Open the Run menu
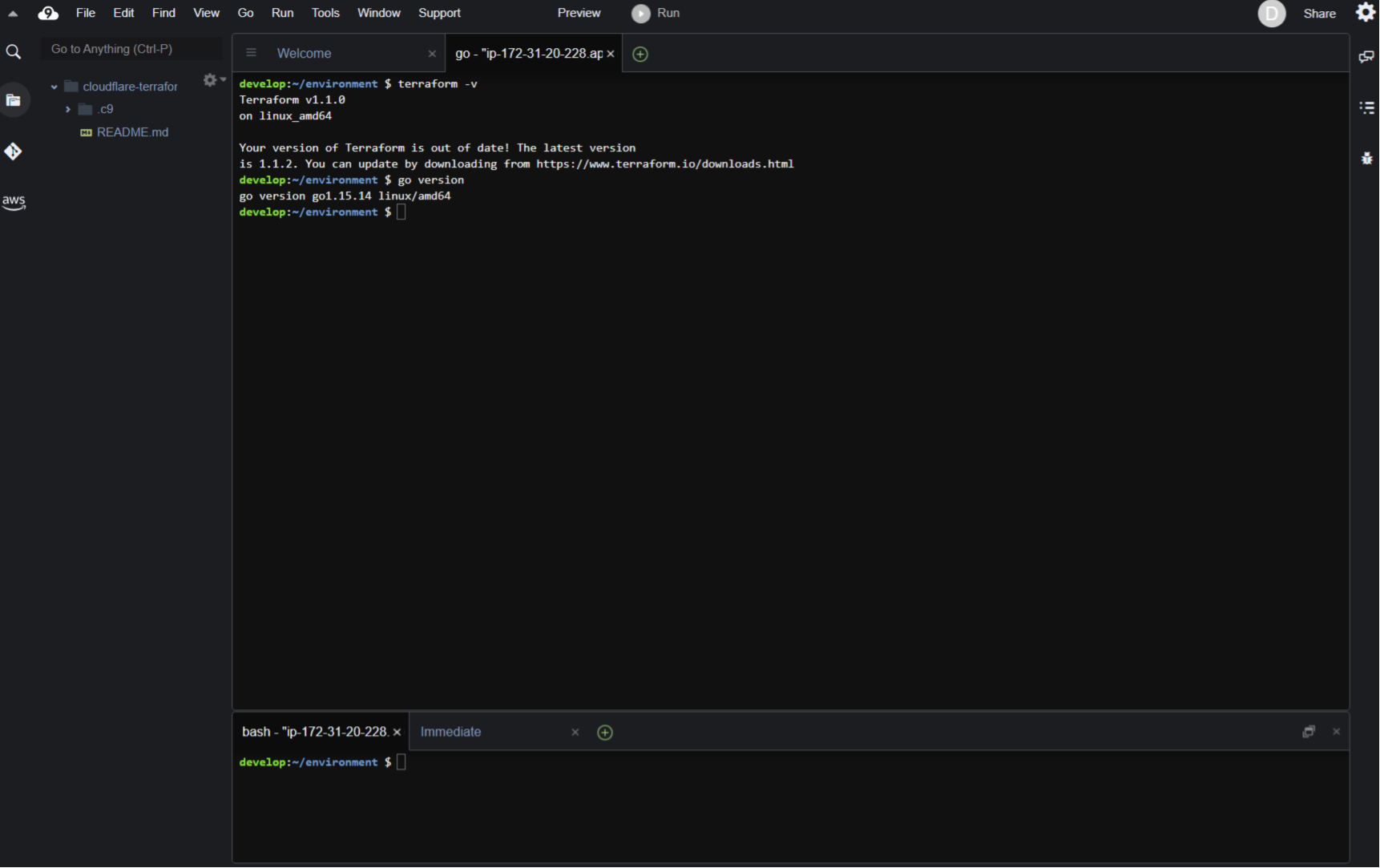The width and height of the screenshot is (1380, 868). point(282,13)
